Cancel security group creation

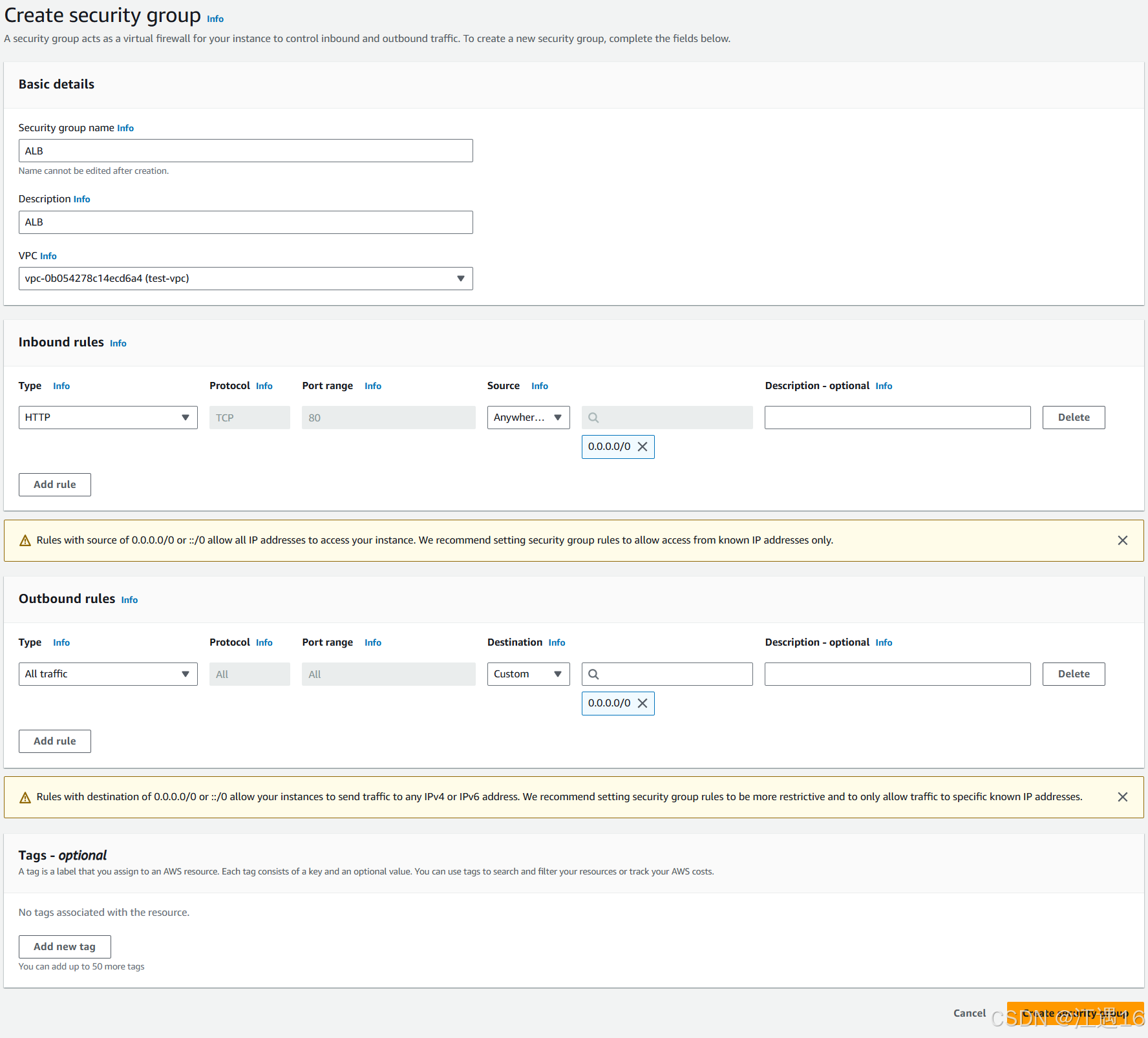969,1013
